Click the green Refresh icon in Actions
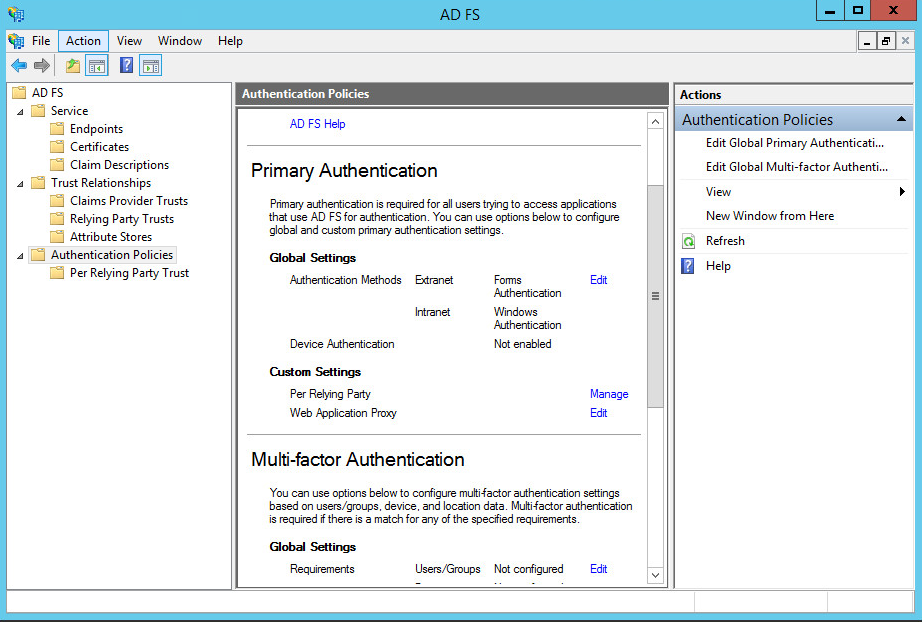 pyautogui.click(x=688, y=241)
